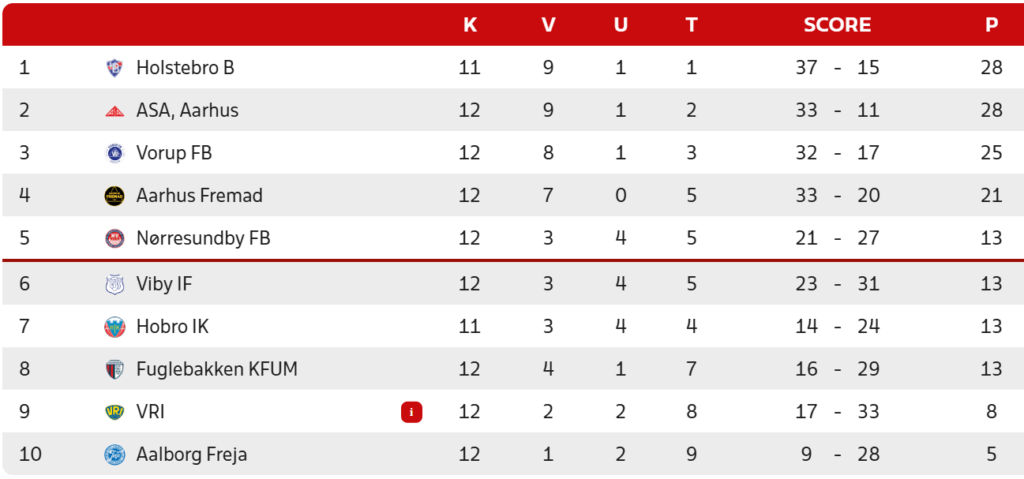Click the Viby IF club crest
This screenshot has height=479, width=1024.
(114, 284)
